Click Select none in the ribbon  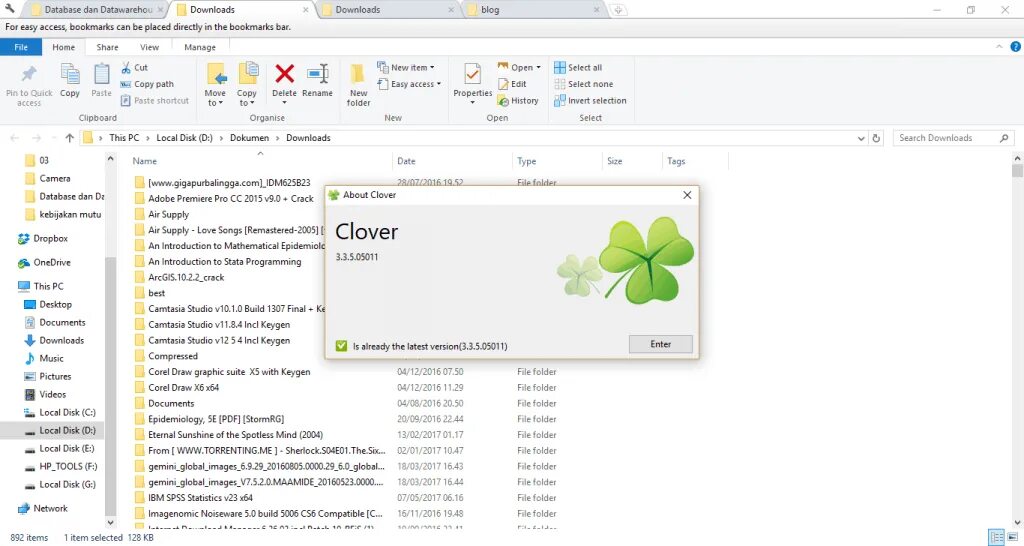584,84
